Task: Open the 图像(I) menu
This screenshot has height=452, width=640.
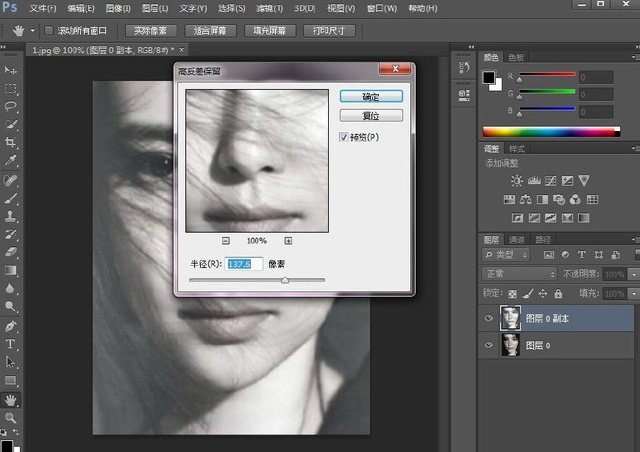Action: point(118,9)
